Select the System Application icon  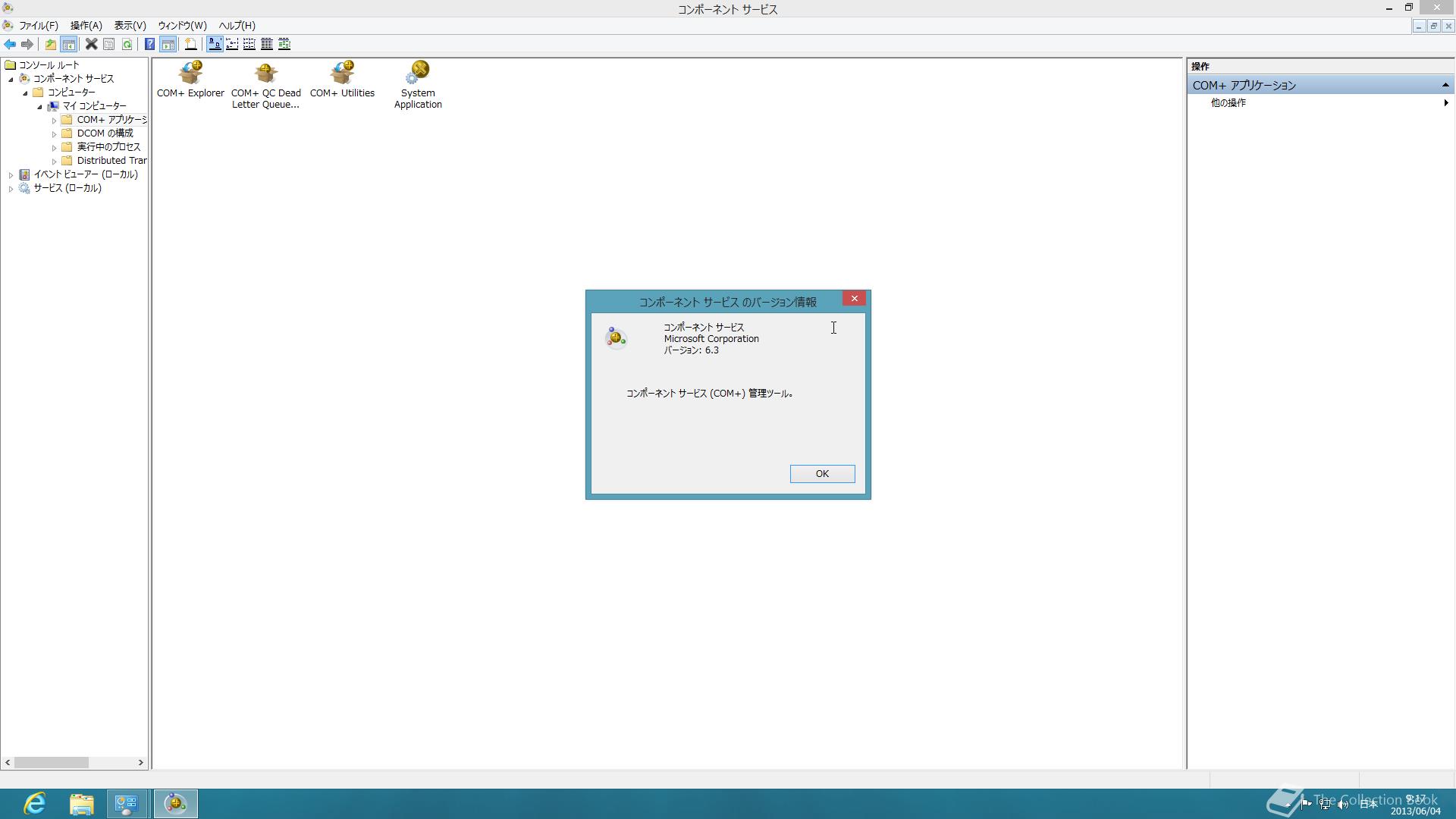pyautogui.click(x=418, y=85)
